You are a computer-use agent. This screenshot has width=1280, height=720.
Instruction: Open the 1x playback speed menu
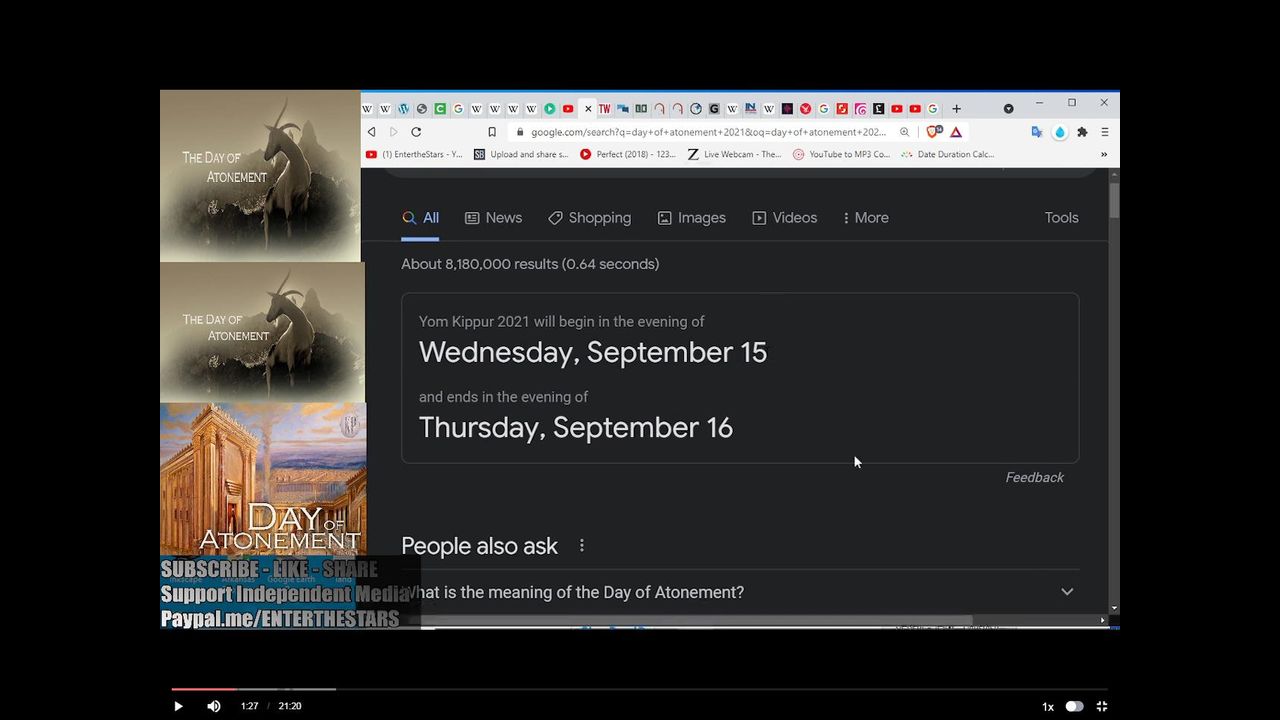point(1048,706)
